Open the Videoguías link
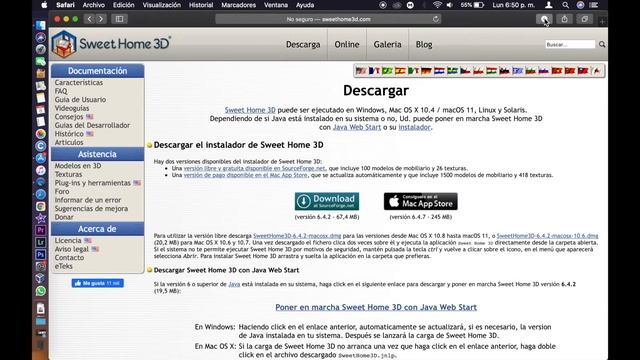Screen dimensions: 640x360 tap(72, 108)
